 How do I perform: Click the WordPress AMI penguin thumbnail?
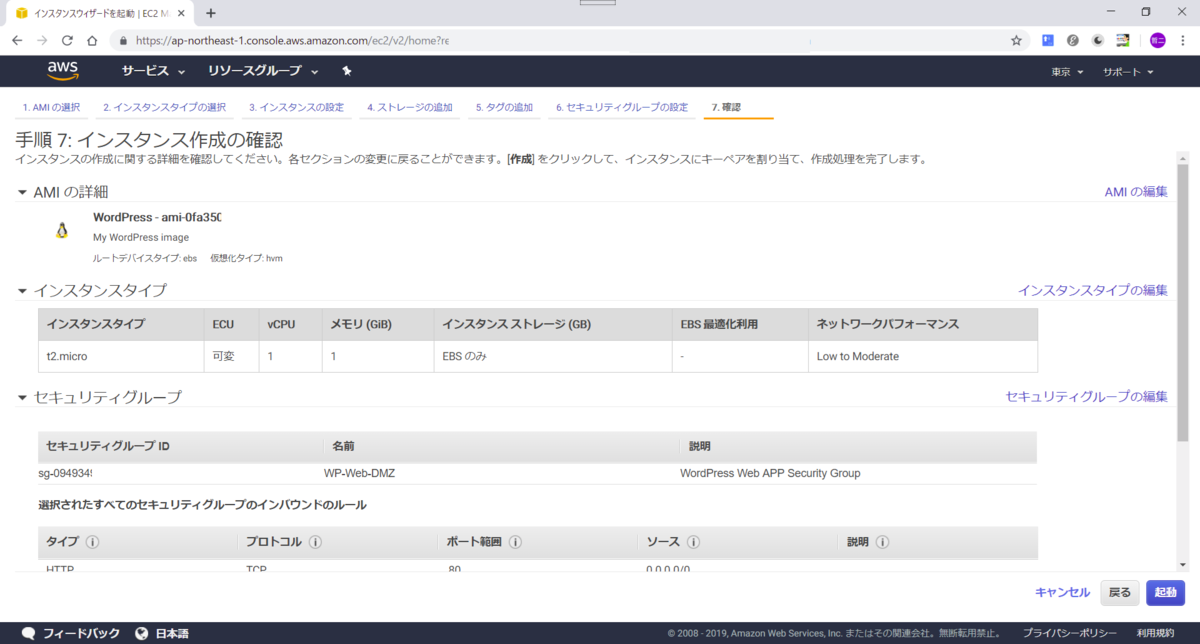(62, 230)
